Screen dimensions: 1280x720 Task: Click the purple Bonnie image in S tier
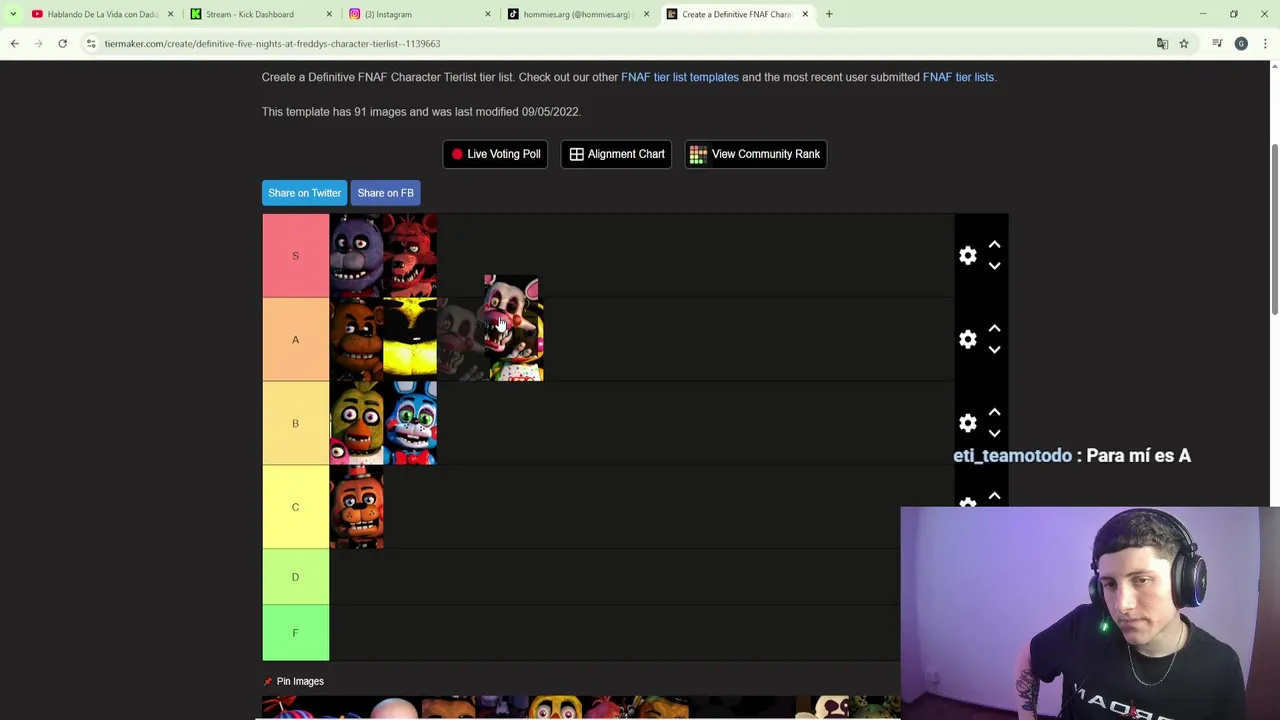[x=356, y=255]
